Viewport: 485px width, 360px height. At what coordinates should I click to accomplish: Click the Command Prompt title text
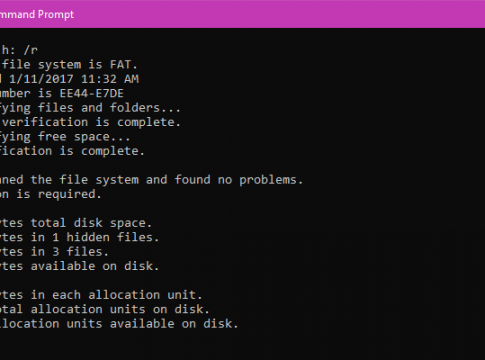point(37,14)
